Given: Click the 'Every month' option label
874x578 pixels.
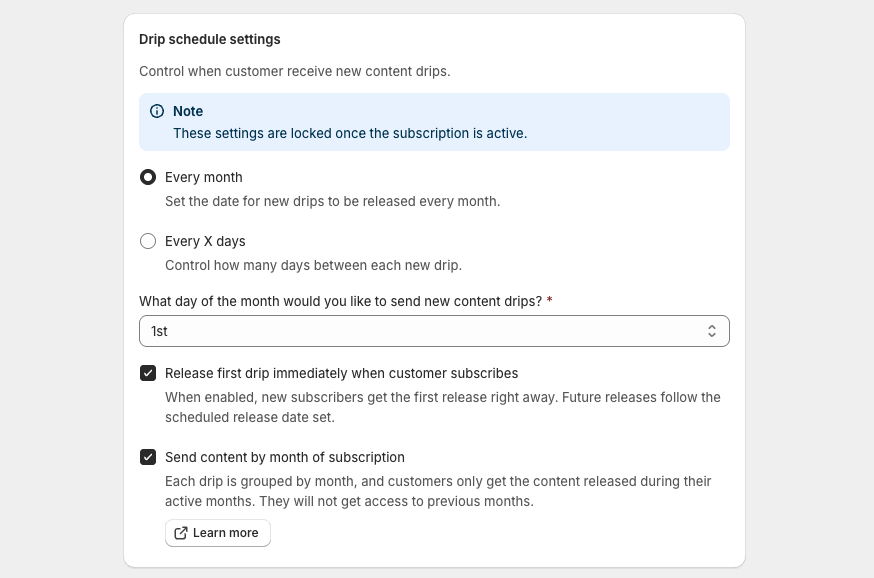Looking at the screenshot, I should [204, 177].
